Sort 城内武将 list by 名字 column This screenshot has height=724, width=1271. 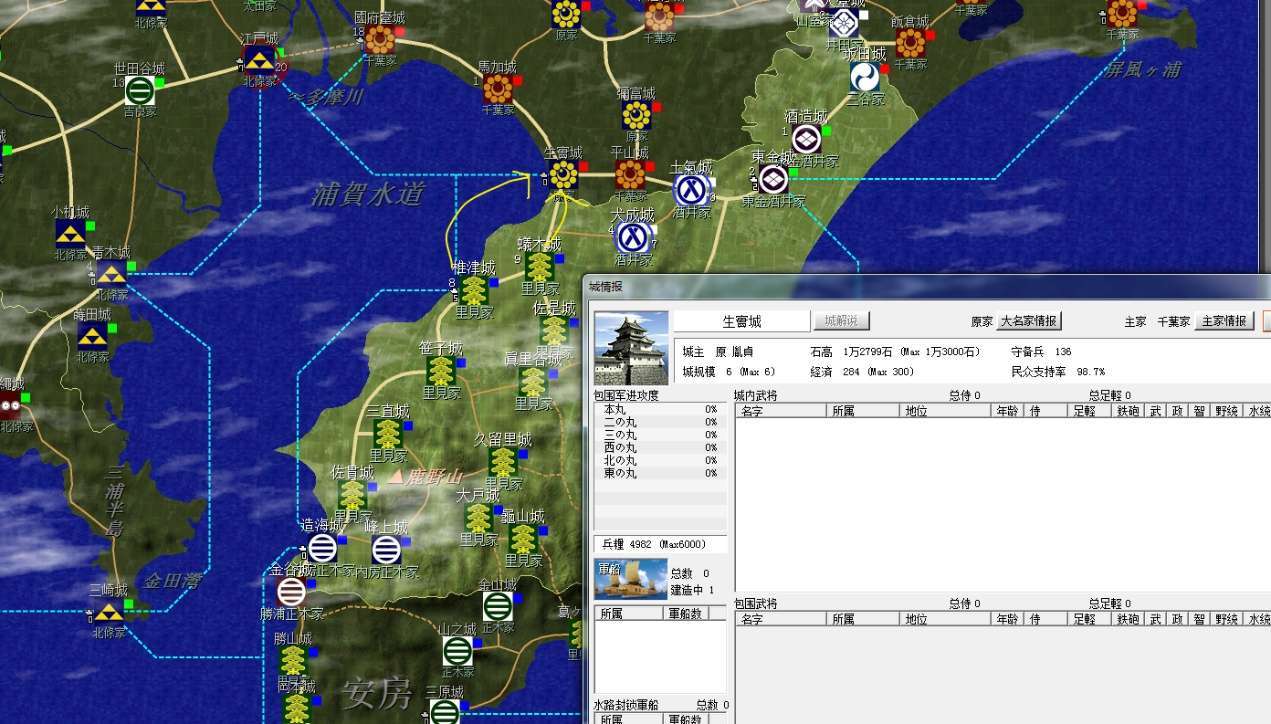(781, 411)
